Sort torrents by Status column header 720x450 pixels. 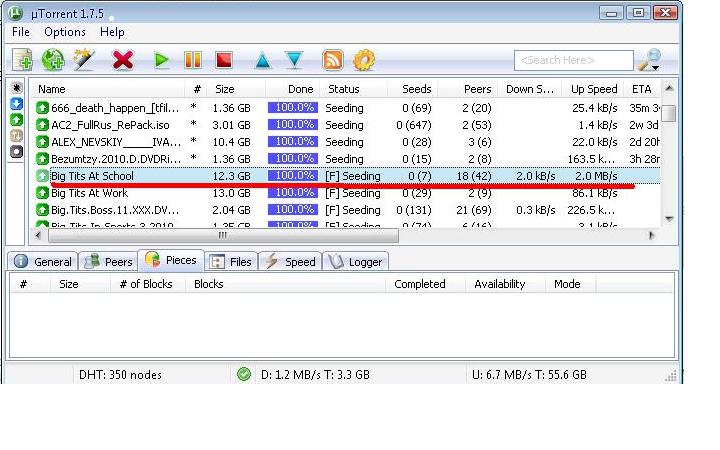coord(343,89)
